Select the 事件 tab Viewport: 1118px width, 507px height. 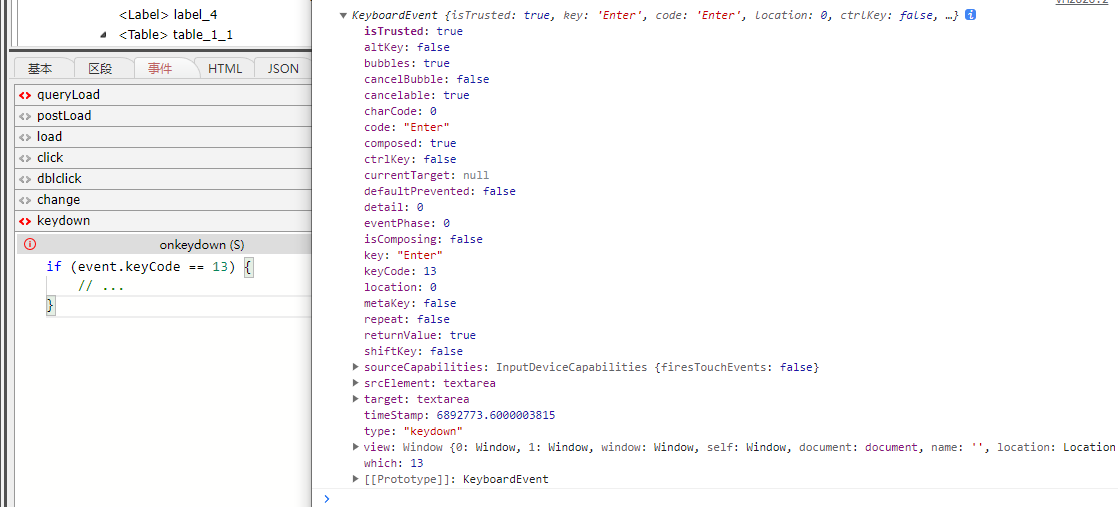[x=160, y=68]
